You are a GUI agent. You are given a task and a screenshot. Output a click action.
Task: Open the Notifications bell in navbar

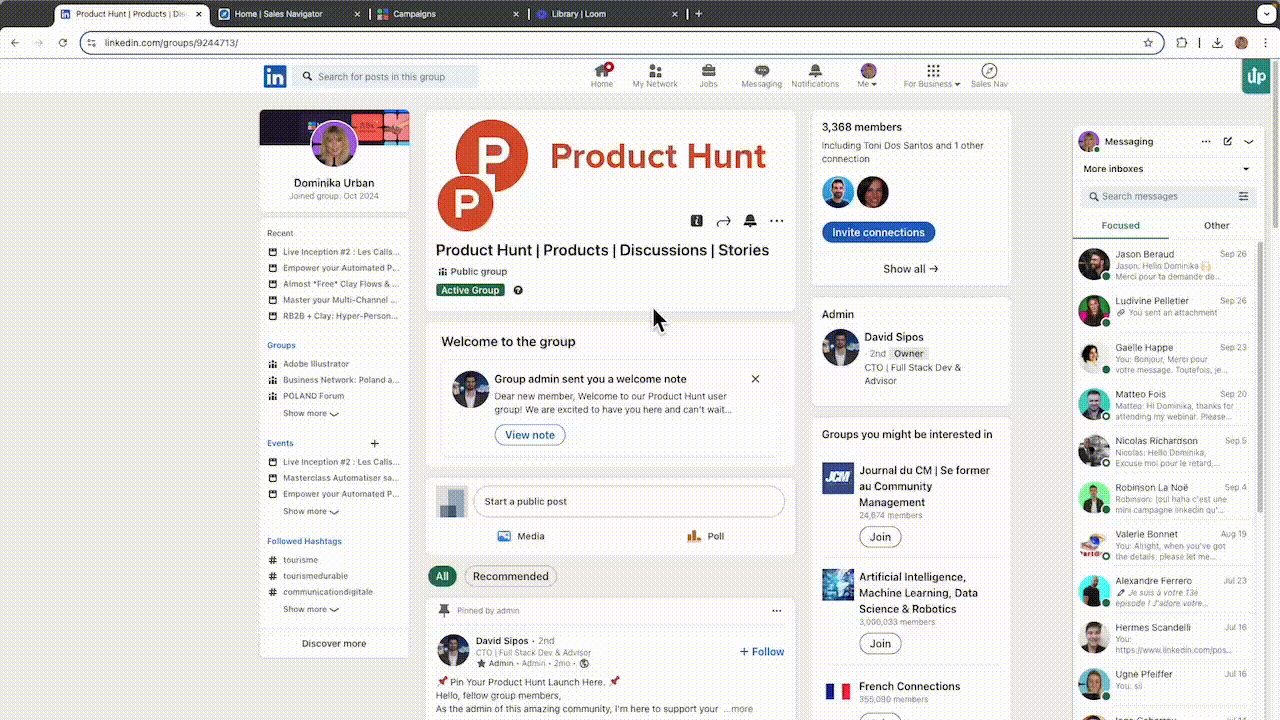click(815, 72)
